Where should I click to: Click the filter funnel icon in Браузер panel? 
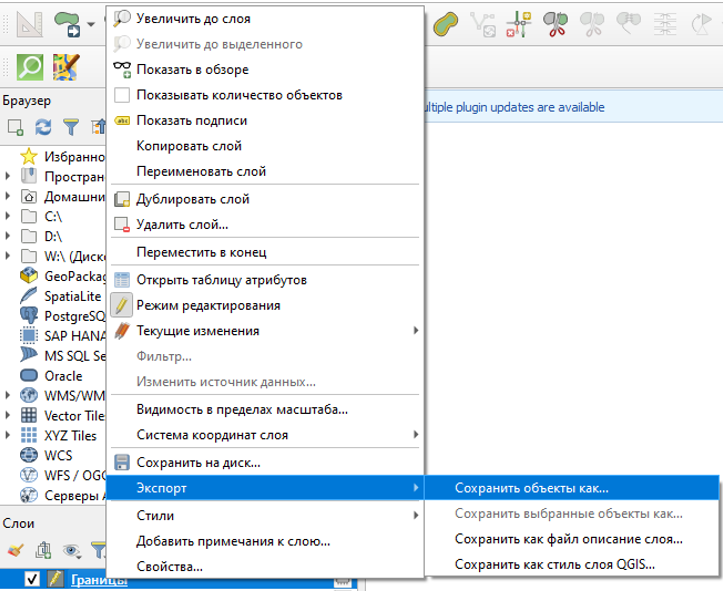click(x=70, y=127)
